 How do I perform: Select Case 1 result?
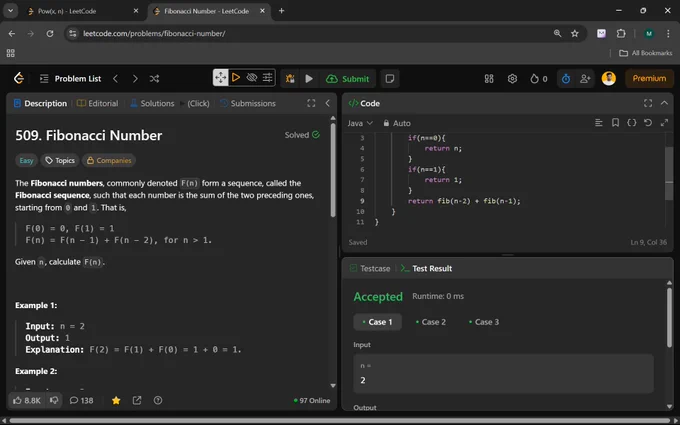pos(377,322)
